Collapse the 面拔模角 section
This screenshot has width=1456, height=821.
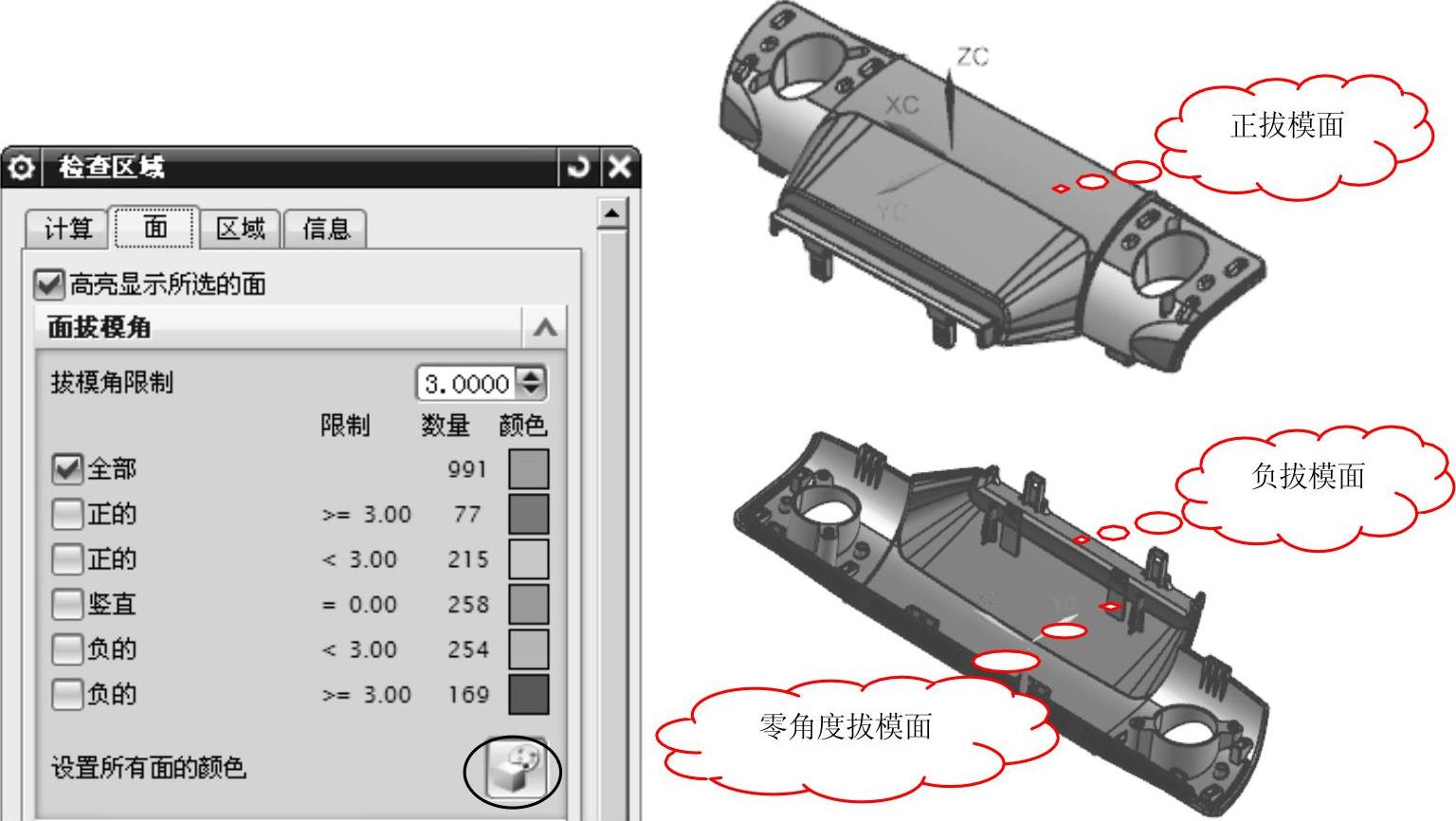pyautogui.click(x=544, y=328)
